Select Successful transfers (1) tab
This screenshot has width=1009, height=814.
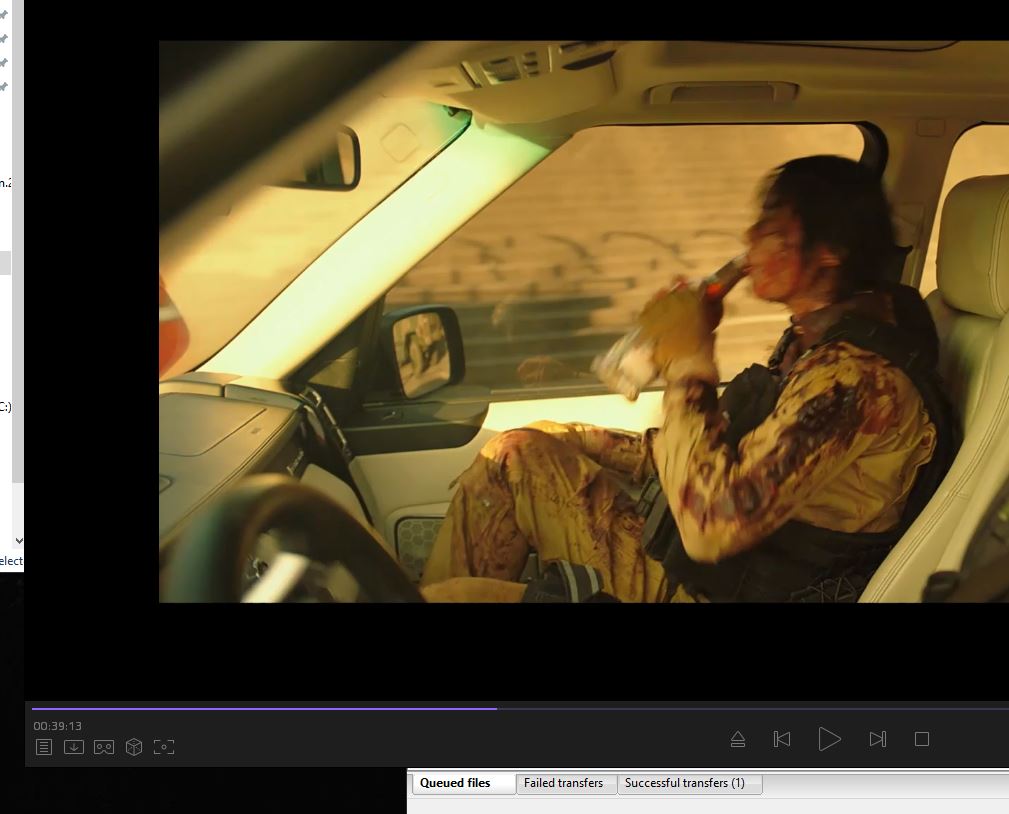(685, 783)
